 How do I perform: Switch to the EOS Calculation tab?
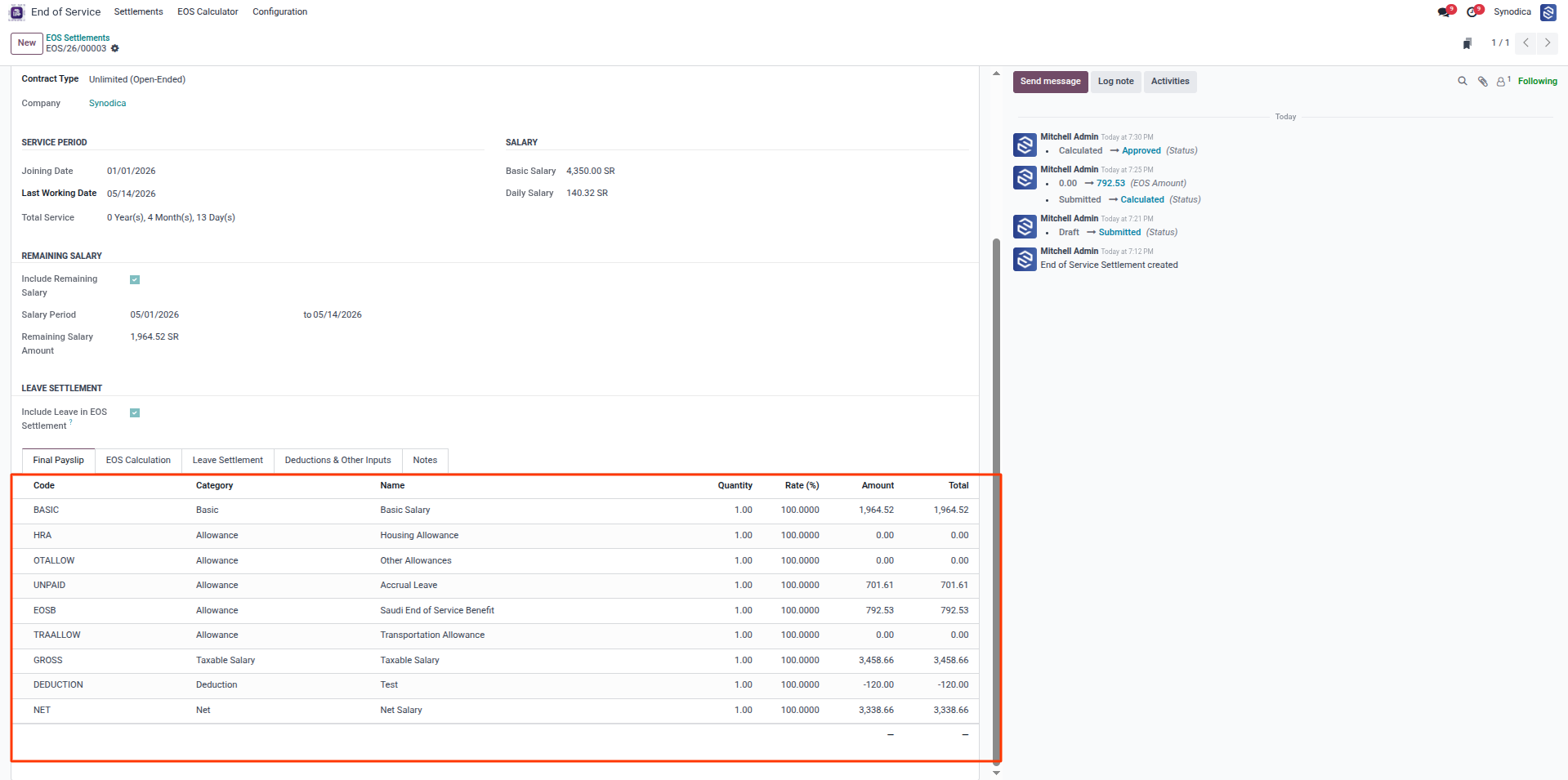138,461
